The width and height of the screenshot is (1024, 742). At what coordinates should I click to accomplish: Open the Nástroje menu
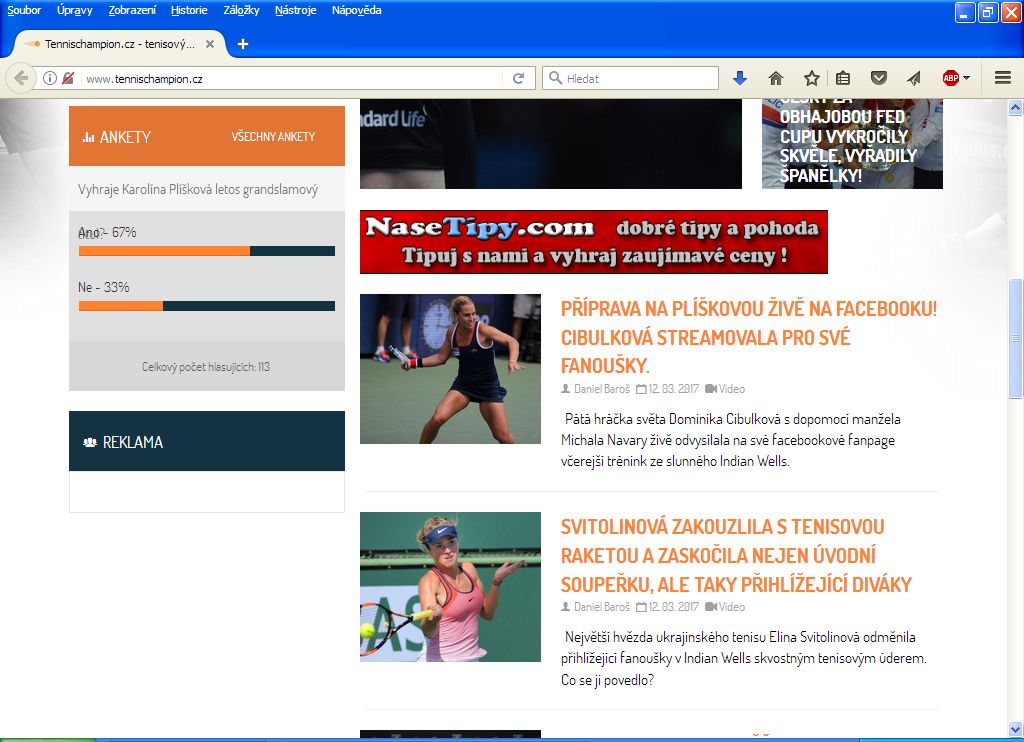click(x=295, y=10)
